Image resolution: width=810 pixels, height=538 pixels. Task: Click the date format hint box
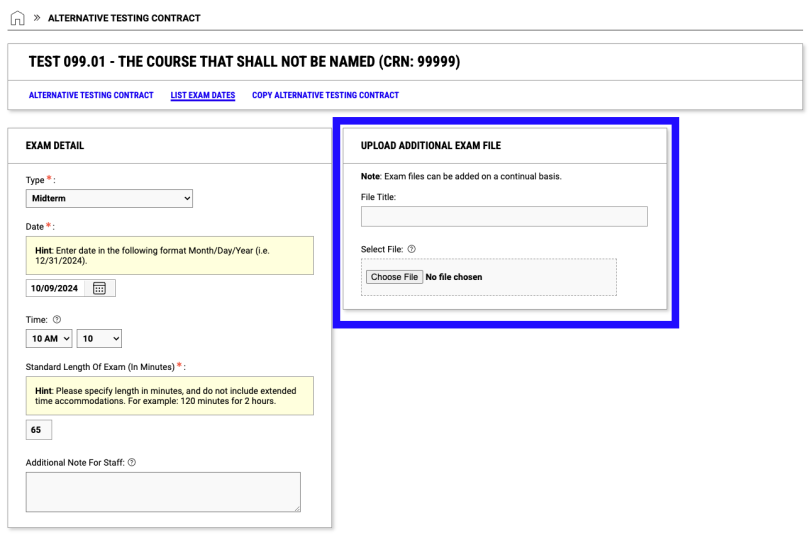pyautogui.click(x=169, y=255)
